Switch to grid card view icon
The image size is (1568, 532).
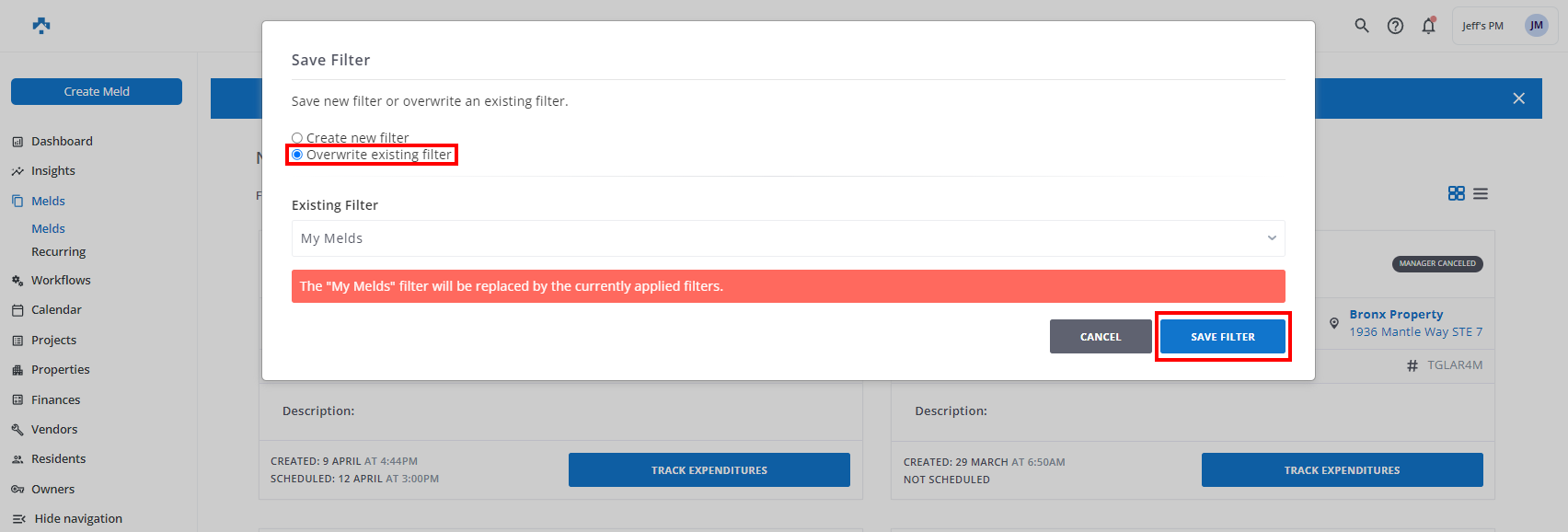point(1456,193)
